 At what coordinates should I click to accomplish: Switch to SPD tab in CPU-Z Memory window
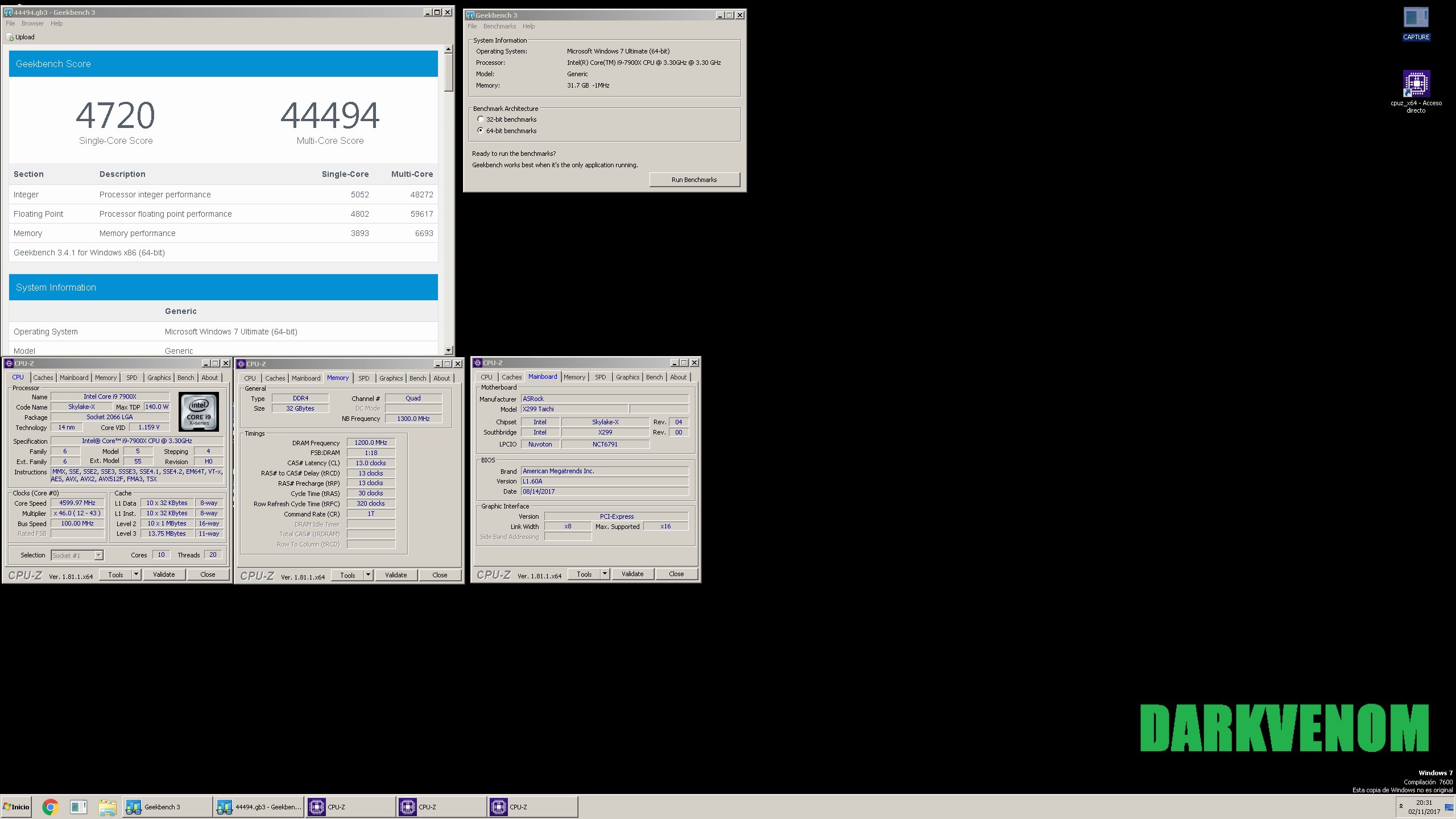tap(363, 378)
